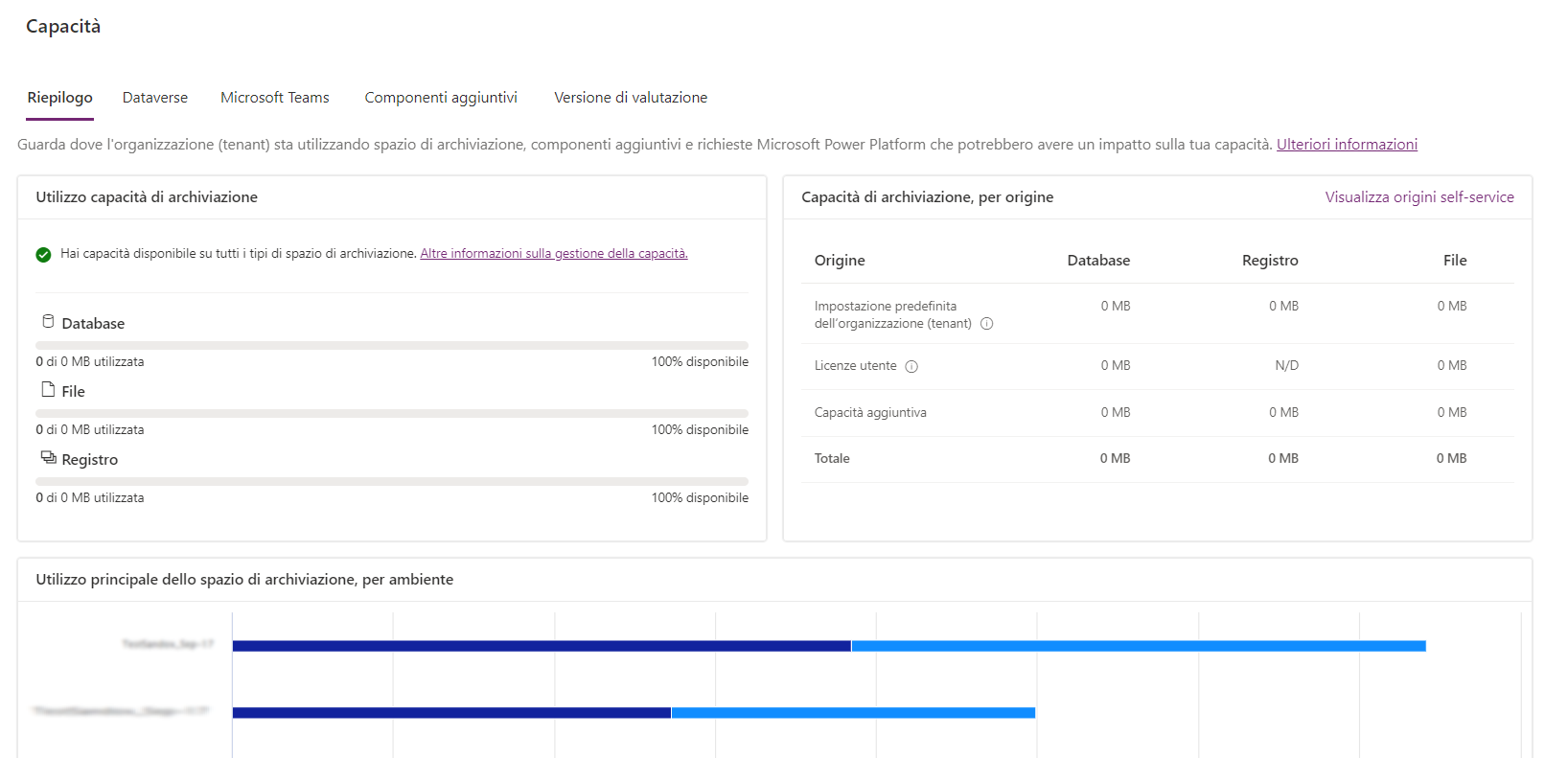Click light blue segment of second environment bar
The height and width of the screenshot is (758, 1568).
pyautogui.click(x=854, y=713)
